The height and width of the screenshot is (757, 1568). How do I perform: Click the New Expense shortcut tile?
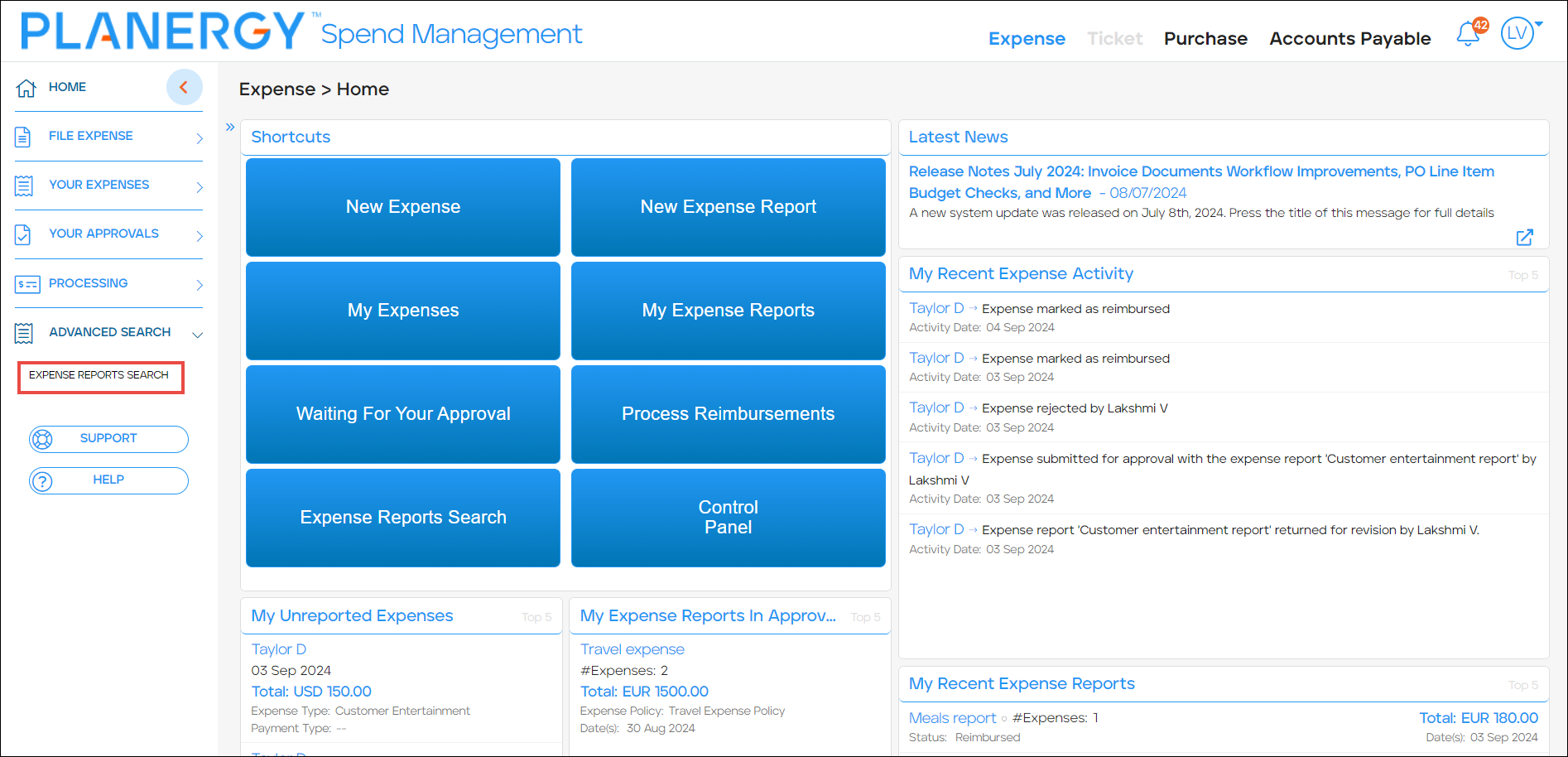click(402, 206)
